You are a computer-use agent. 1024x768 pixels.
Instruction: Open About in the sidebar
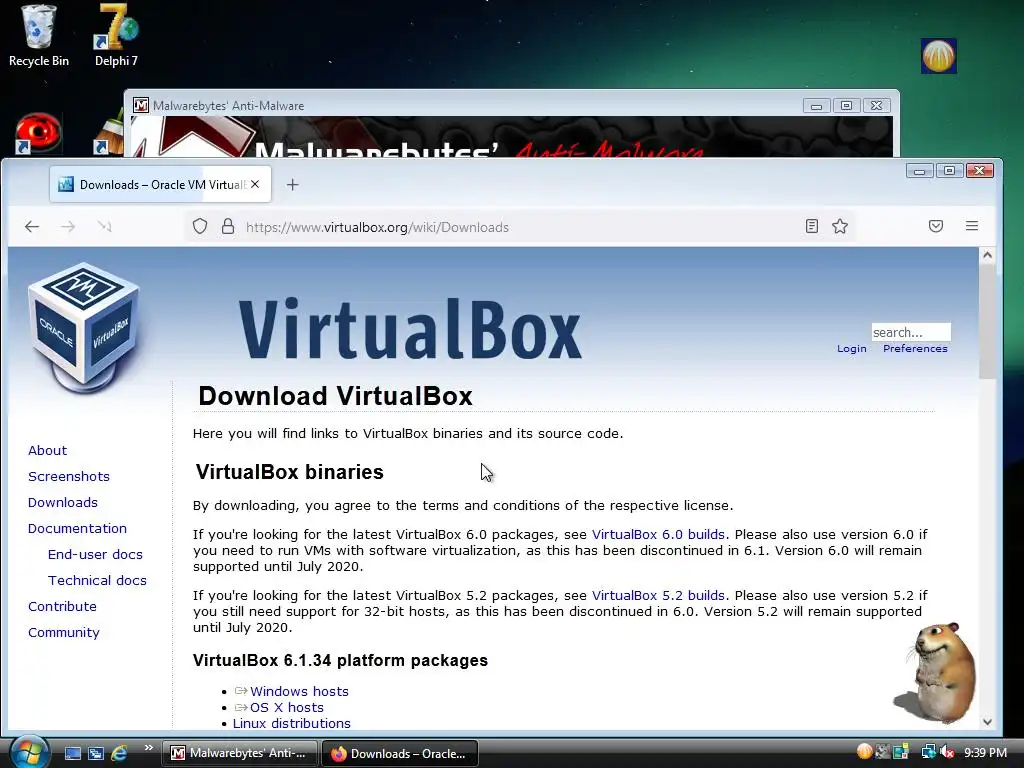click(47, 451)
